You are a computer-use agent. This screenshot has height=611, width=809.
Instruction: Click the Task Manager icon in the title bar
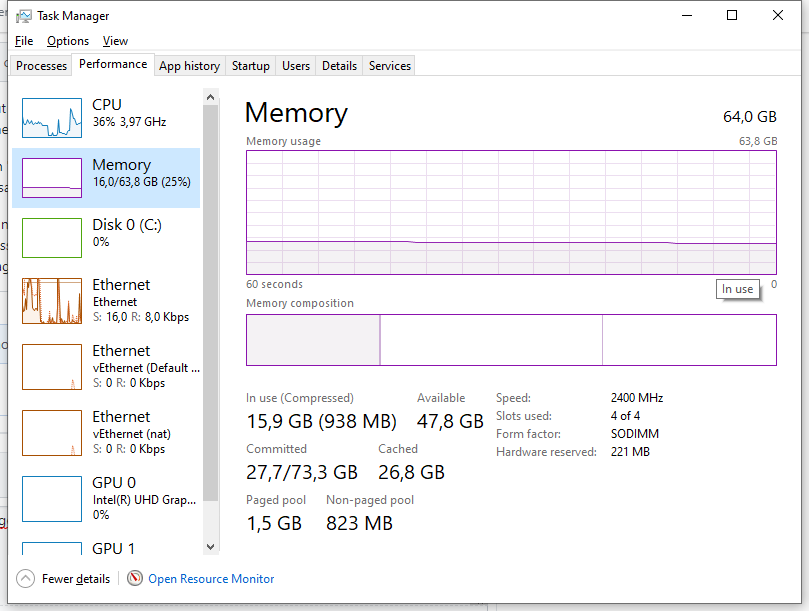coord(24,15)
